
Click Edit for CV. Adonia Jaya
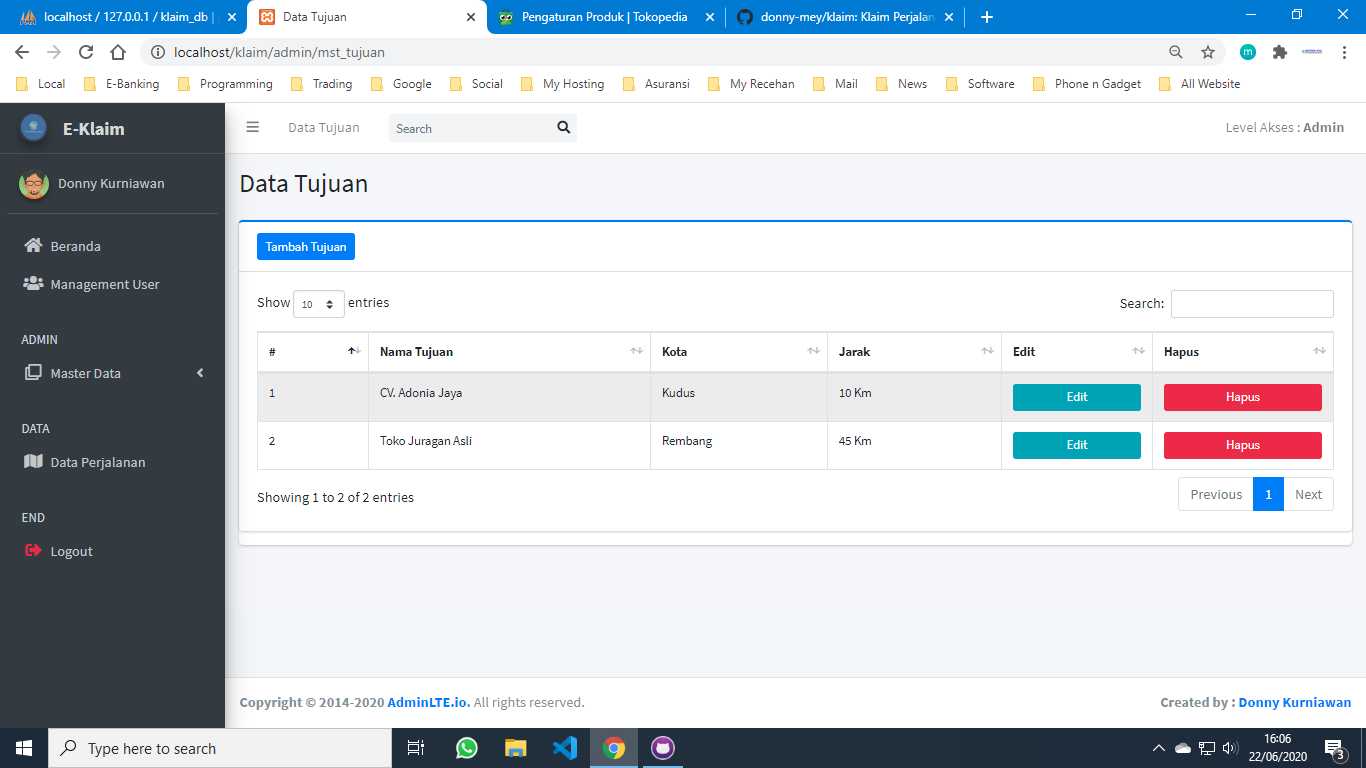tap(1076, 397)
